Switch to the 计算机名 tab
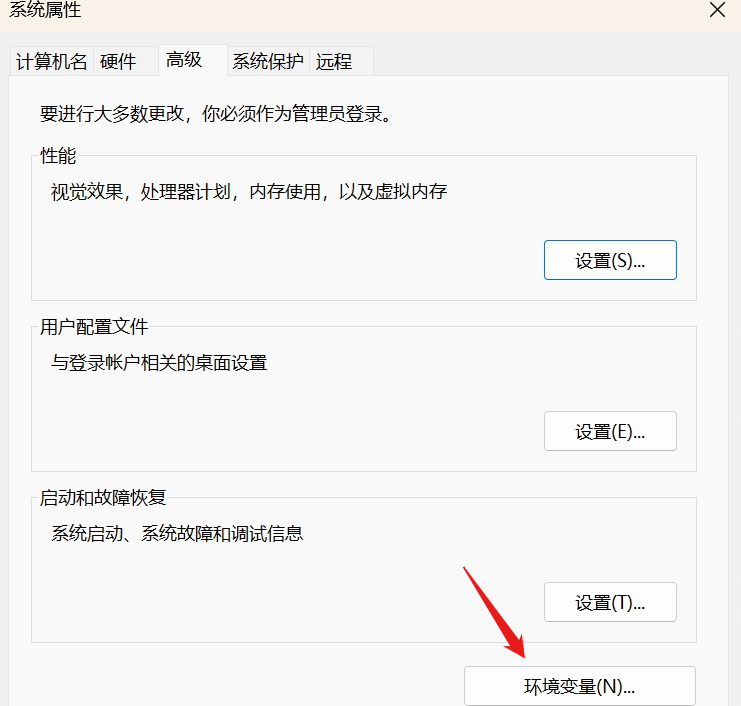The height and width of the screenshot is (706, 741). [52, 61]
